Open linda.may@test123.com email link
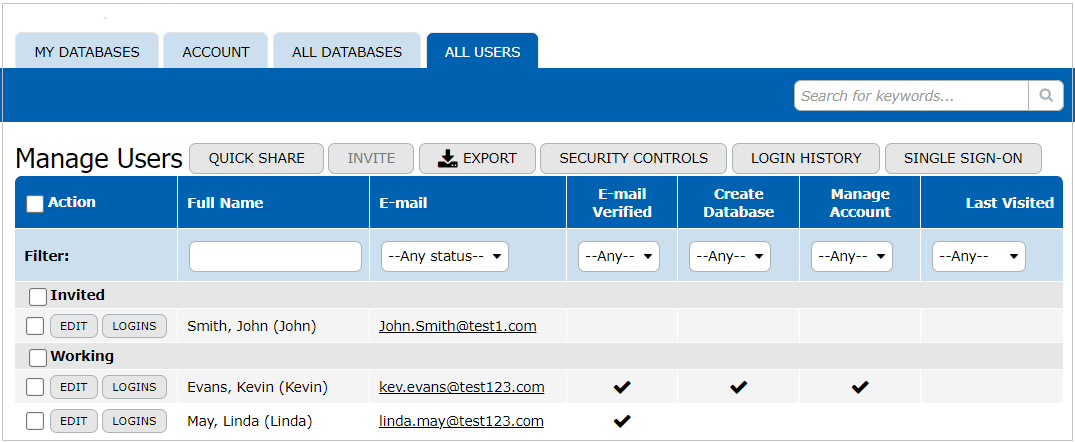1075x442 pixels. tap(461, 421)
